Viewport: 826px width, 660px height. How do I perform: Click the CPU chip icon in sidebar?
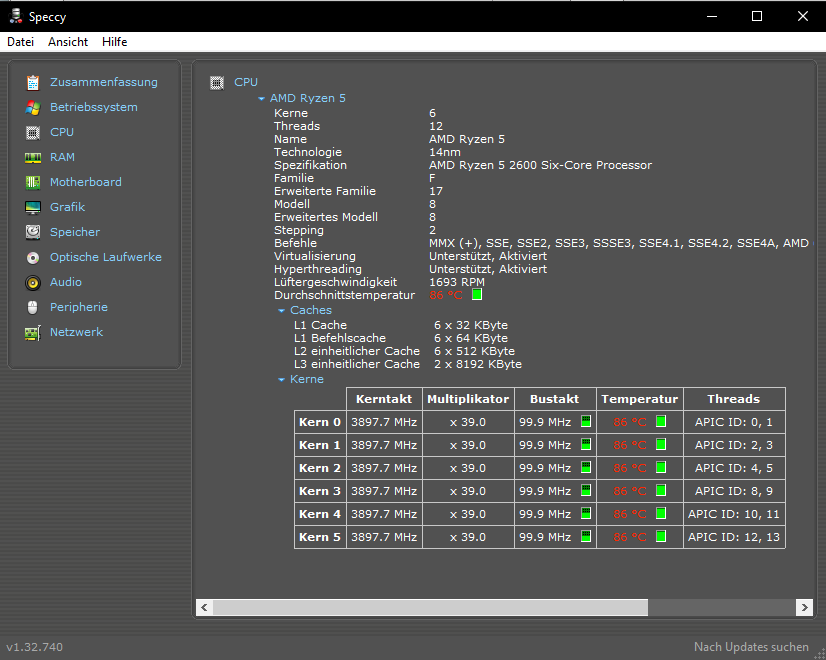pos(33,132)
